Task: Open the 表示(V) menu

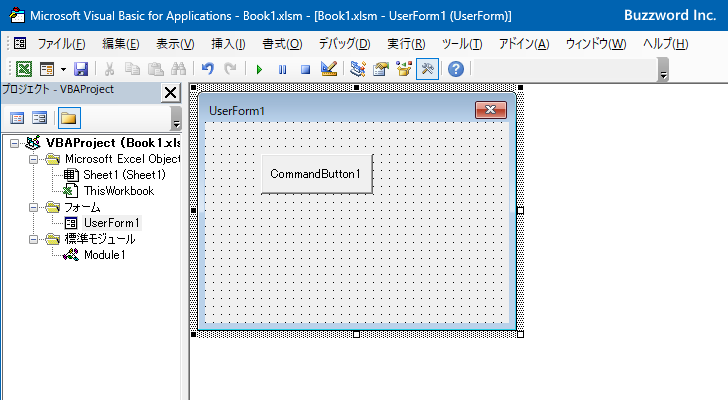Action: [x=175, y=44]
